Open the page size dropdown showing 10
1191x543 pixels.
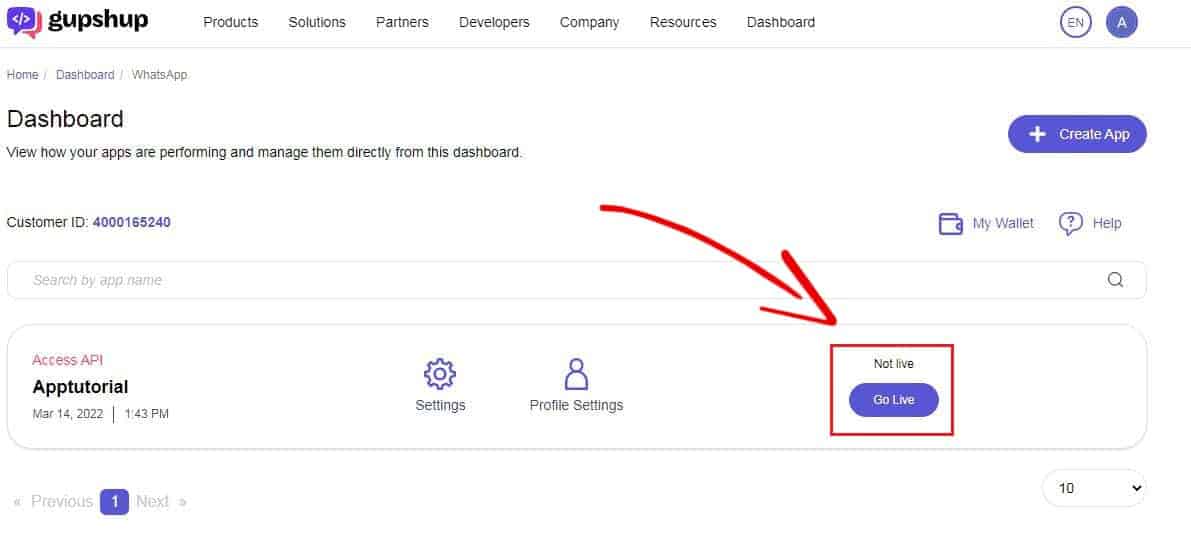[1095, 488]
